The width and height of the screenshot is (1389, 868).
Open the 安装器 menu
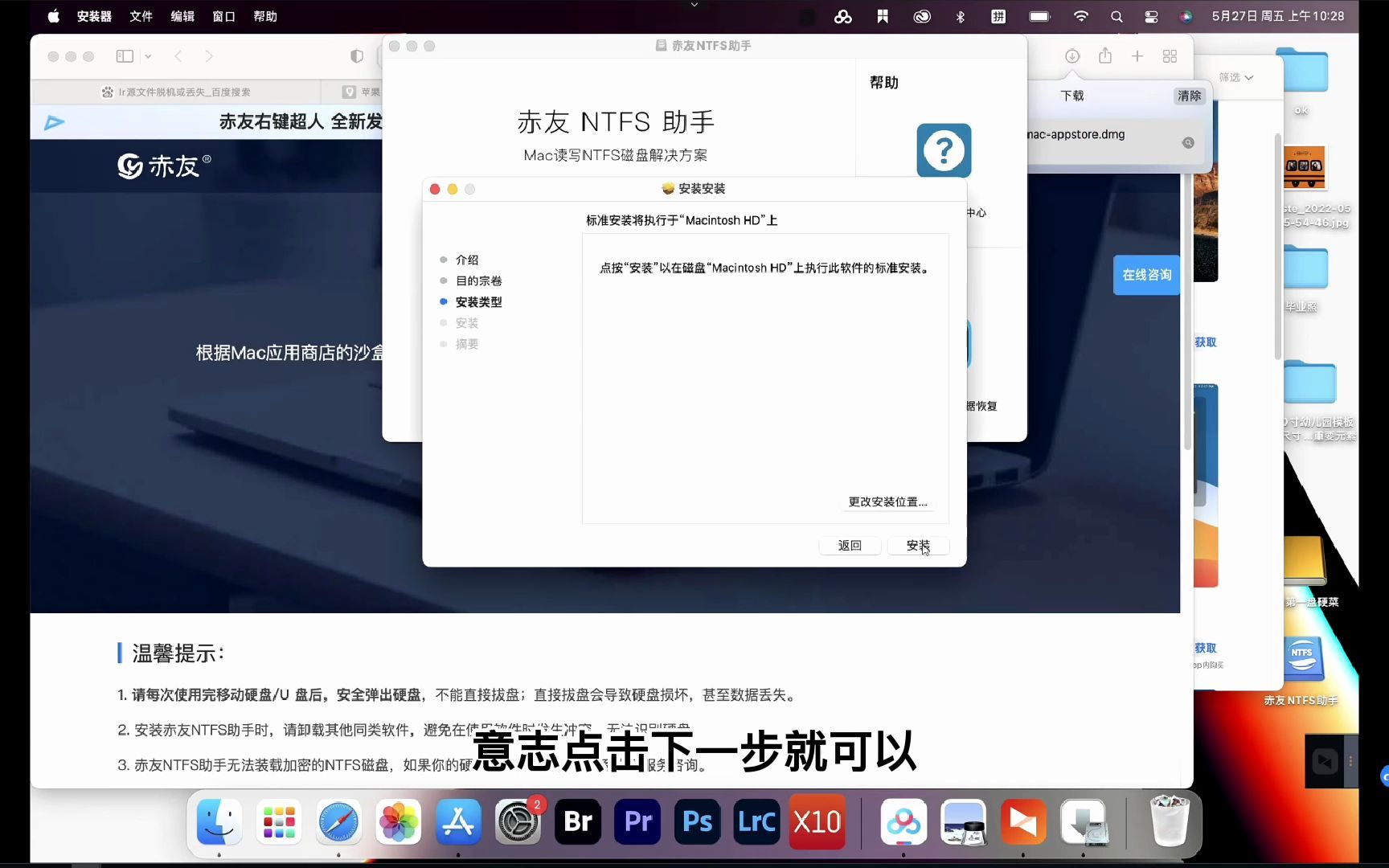[x=94, y=16]
